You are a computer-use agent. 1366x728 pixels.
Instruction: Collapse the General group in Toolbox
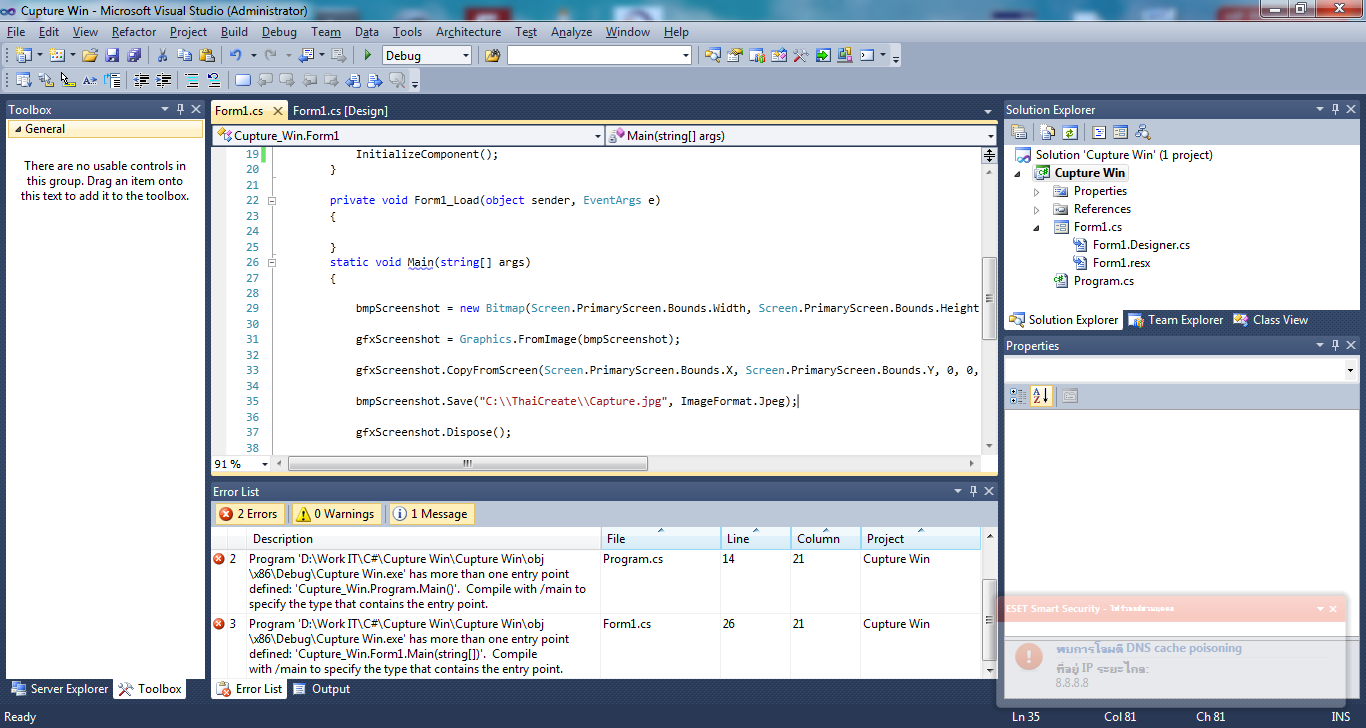[x=16, y=129]
